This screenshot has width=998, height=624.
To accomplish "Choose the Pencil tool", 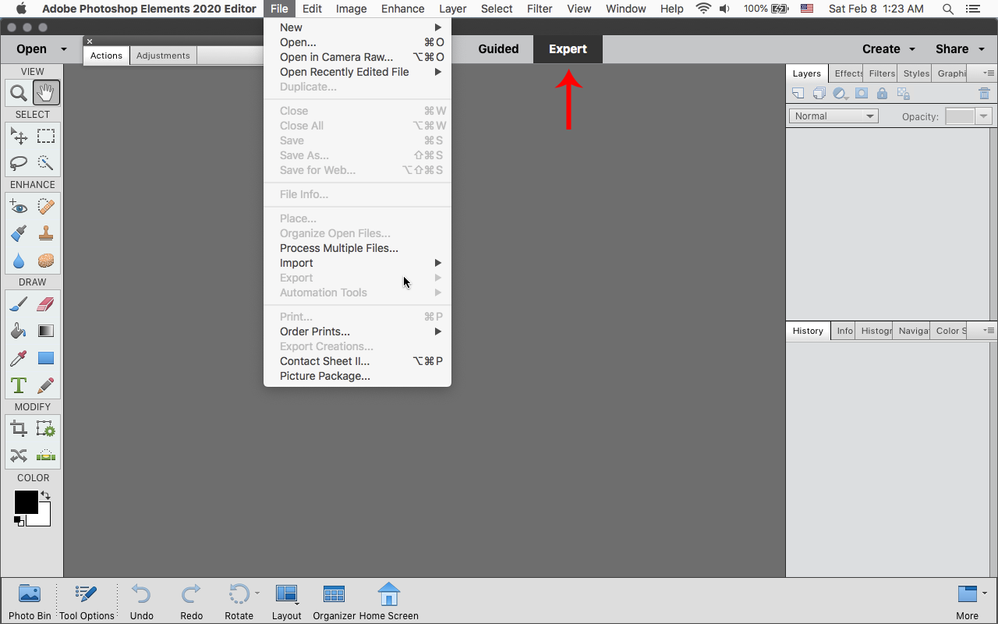I will point(46,385).
